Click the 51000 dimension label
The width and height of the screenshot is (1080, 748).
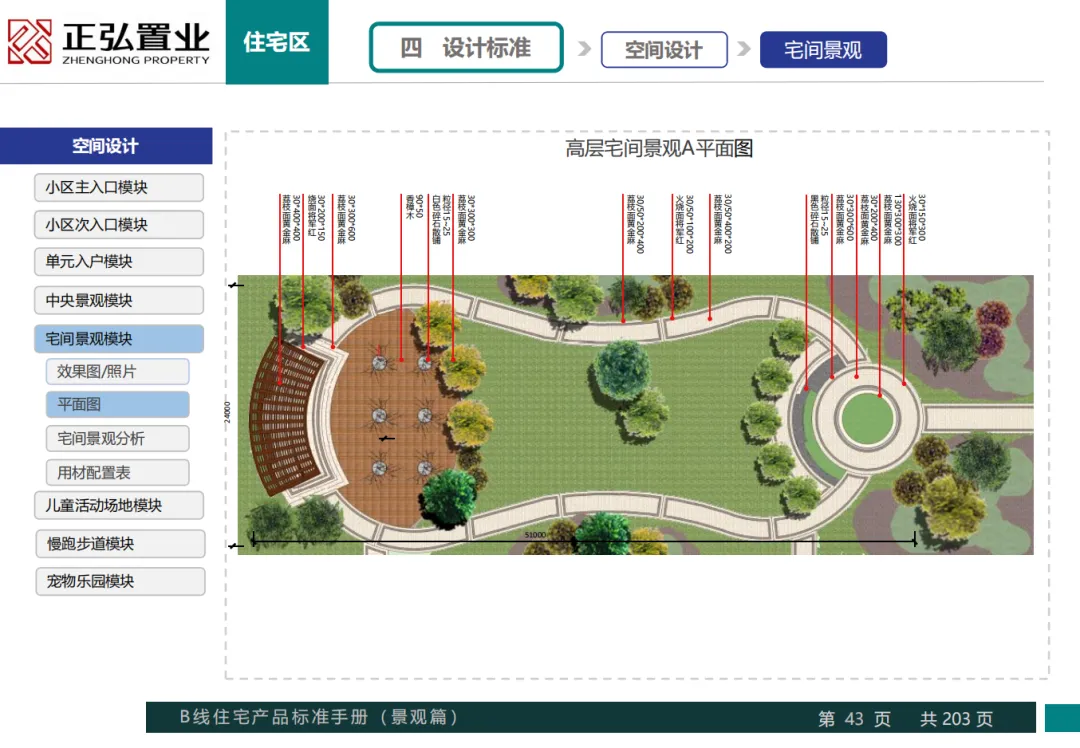(535, 535)
